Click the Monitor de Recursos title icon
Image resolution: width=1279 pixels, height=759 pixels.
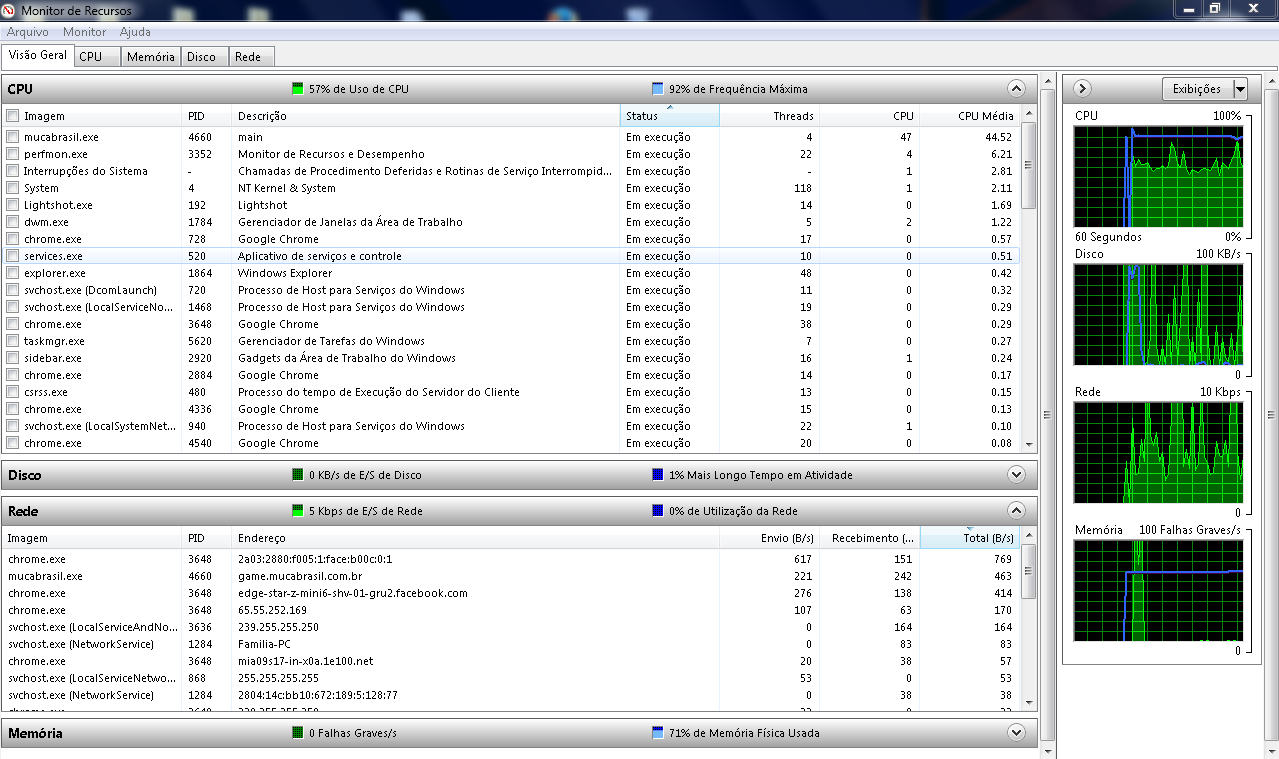[x=9, y=9]
